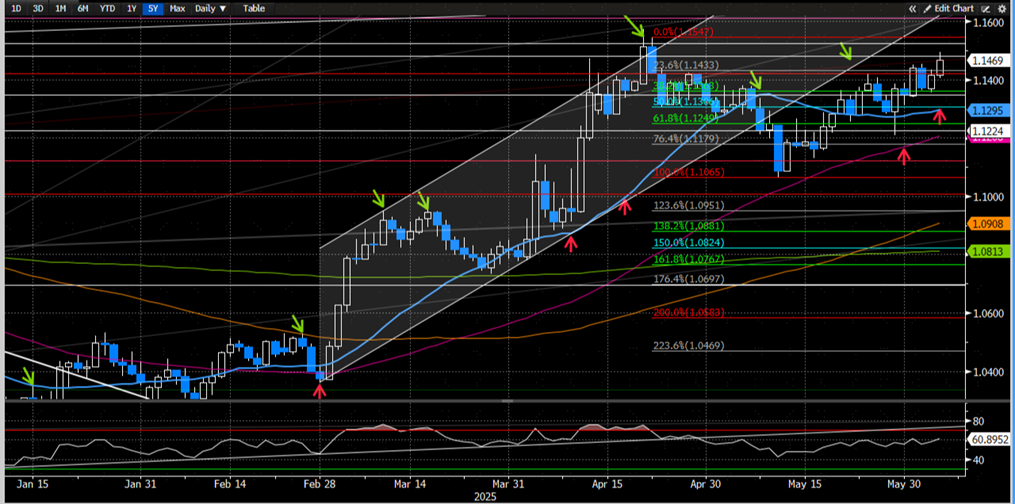
Task: Open the Daily periodicity dropdown
Action: point(211,8)
